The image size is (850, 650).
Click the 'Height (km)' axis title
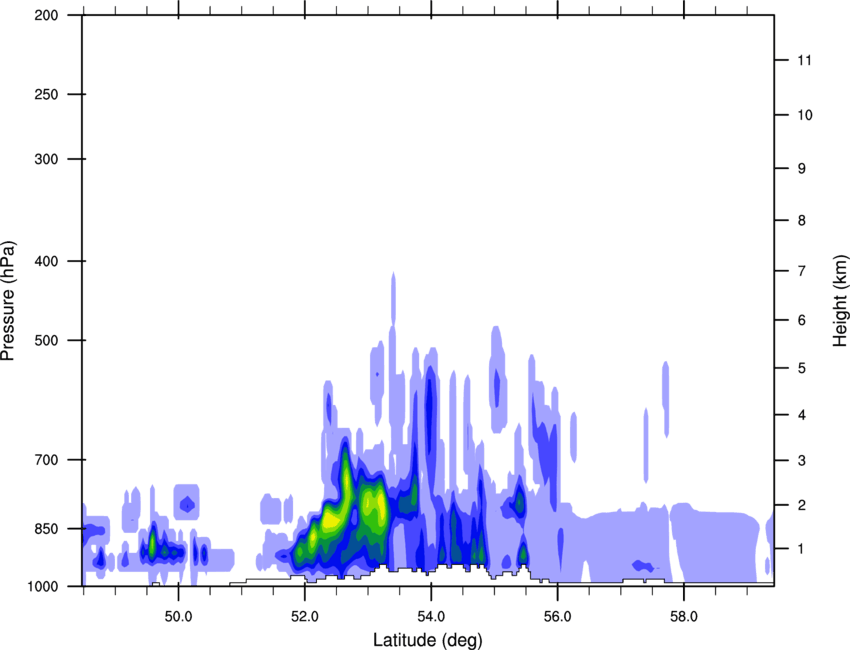(840, 301)
